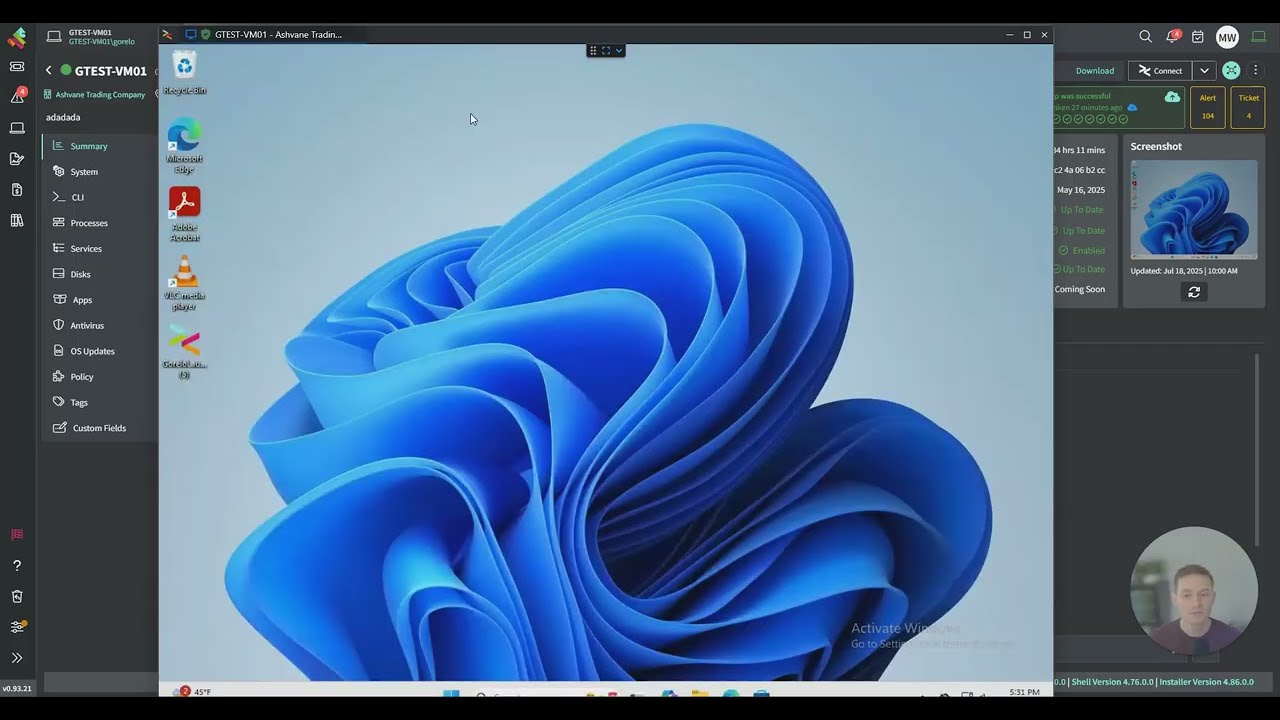The height and width of the screenshot is (720, 1280).
Task: Open the calendar check icon in top bar
Action: [1198, 37]
